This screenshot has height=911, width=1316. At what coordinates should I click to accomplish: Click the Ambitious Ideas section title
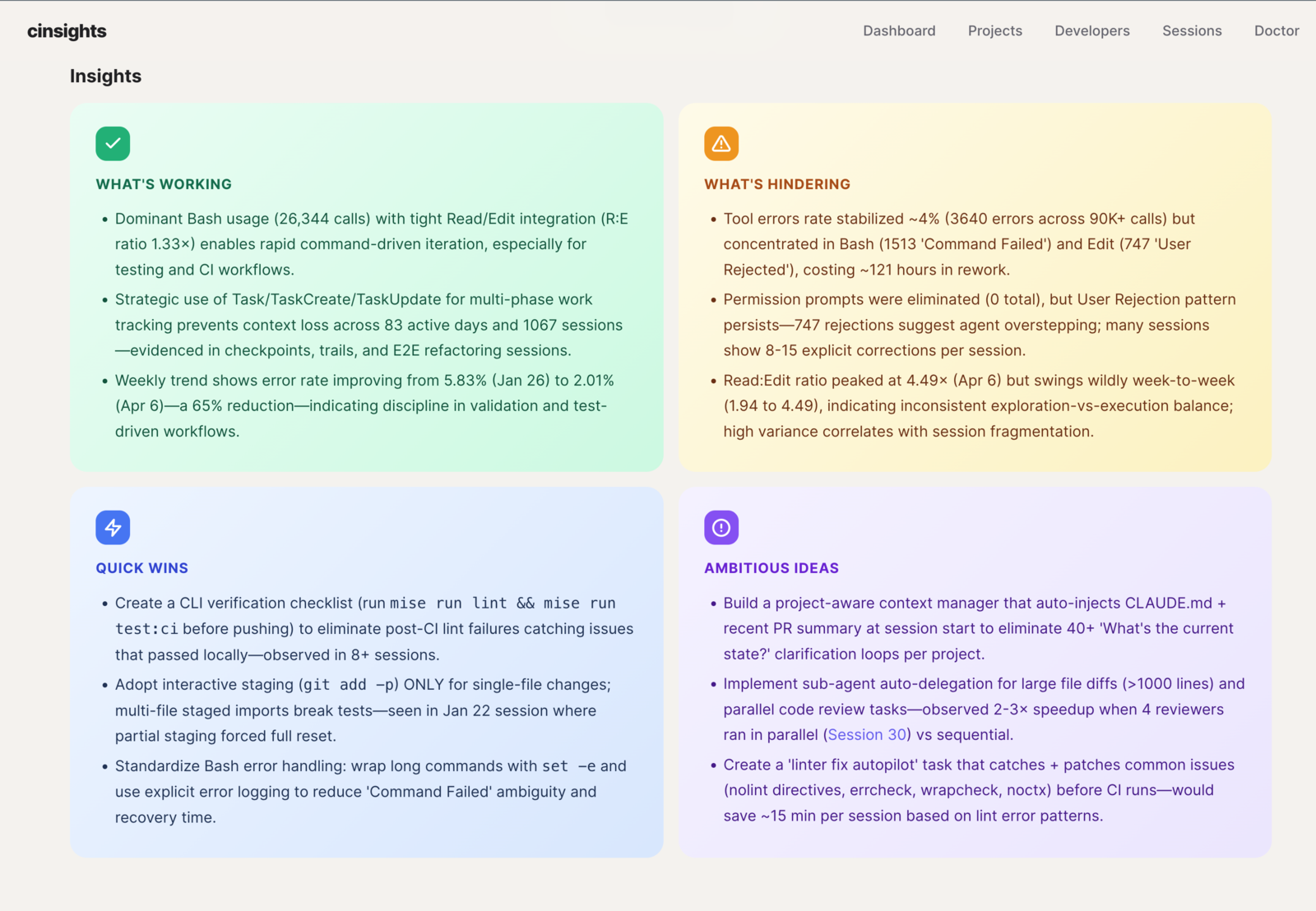coord(771,567)
